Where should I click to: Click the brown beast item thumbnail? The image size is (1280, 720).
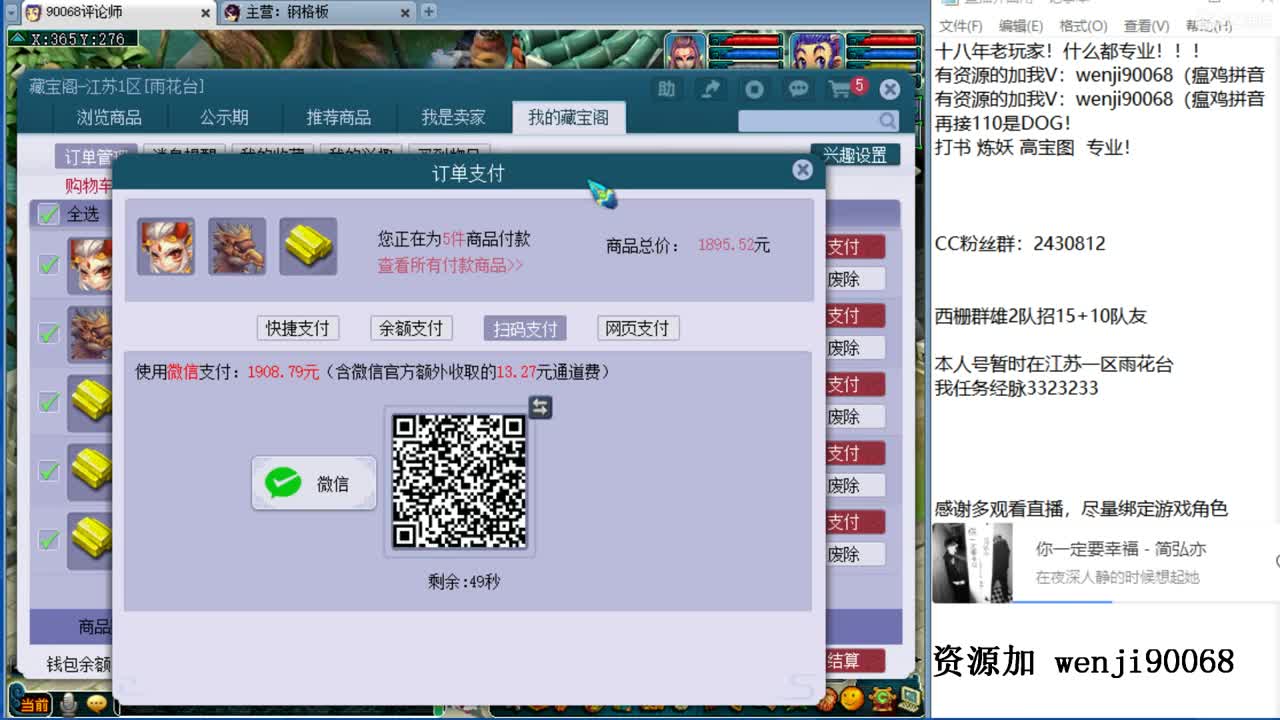coord(237,246)
